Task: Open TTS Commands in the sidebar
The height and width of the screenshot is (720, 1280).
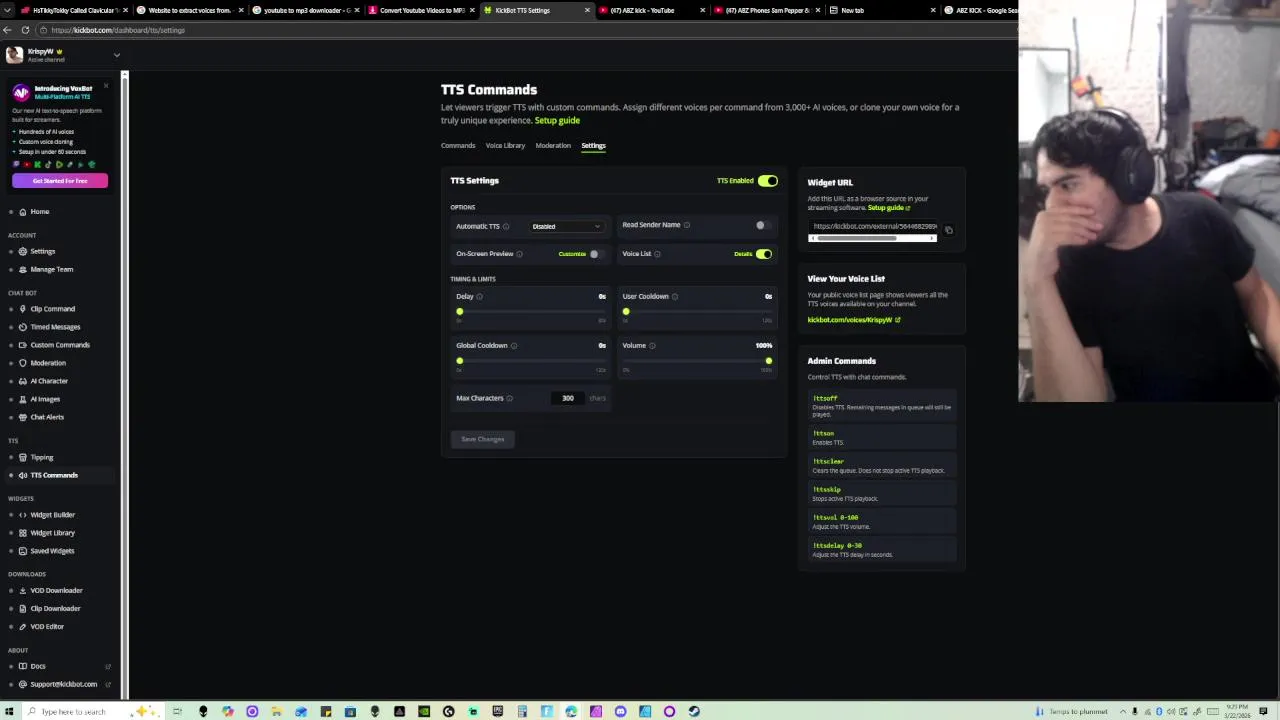Action: 54,476
